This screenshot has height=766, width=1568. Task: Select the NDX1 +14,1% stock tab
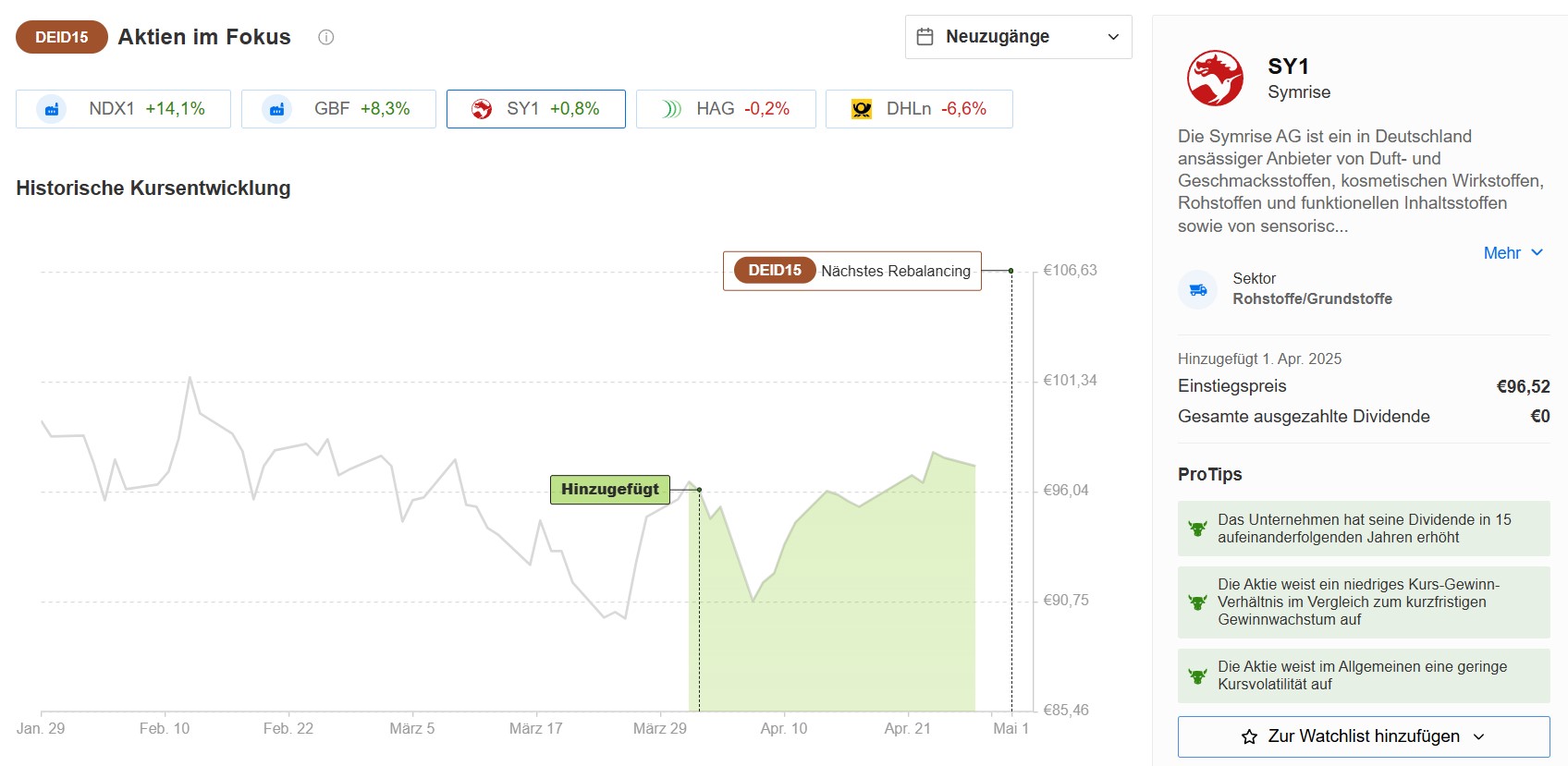tap(123, 109)
